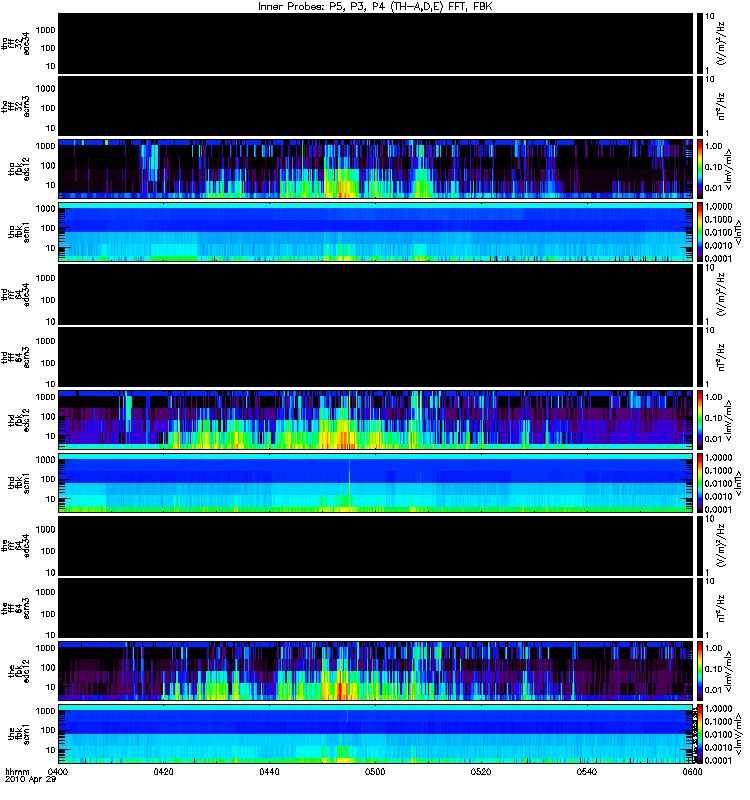750x800 pixels.
Task: Click the the fbk edc12 panel label
Action: pyautogui.click(x=19, y=671)
